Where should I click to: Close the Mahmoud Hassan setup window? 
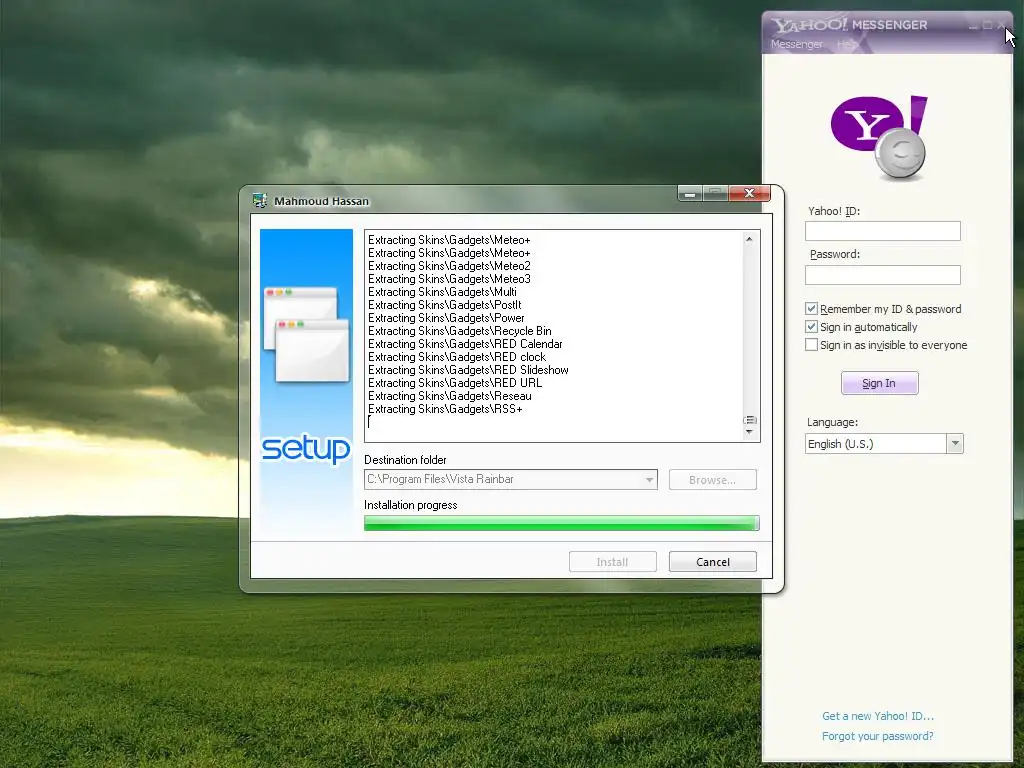click(749, 193)
